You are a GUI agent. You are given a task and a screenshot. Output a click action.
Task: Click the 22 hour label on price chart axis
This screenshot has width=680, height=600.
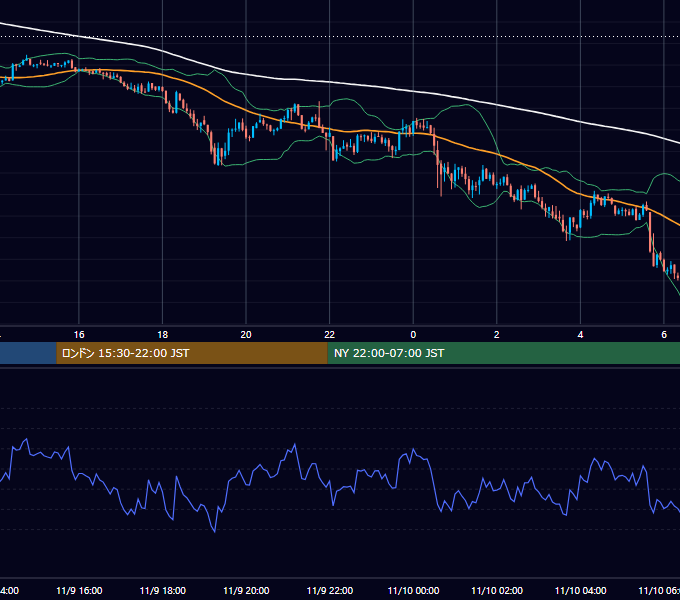click(330, 335)
